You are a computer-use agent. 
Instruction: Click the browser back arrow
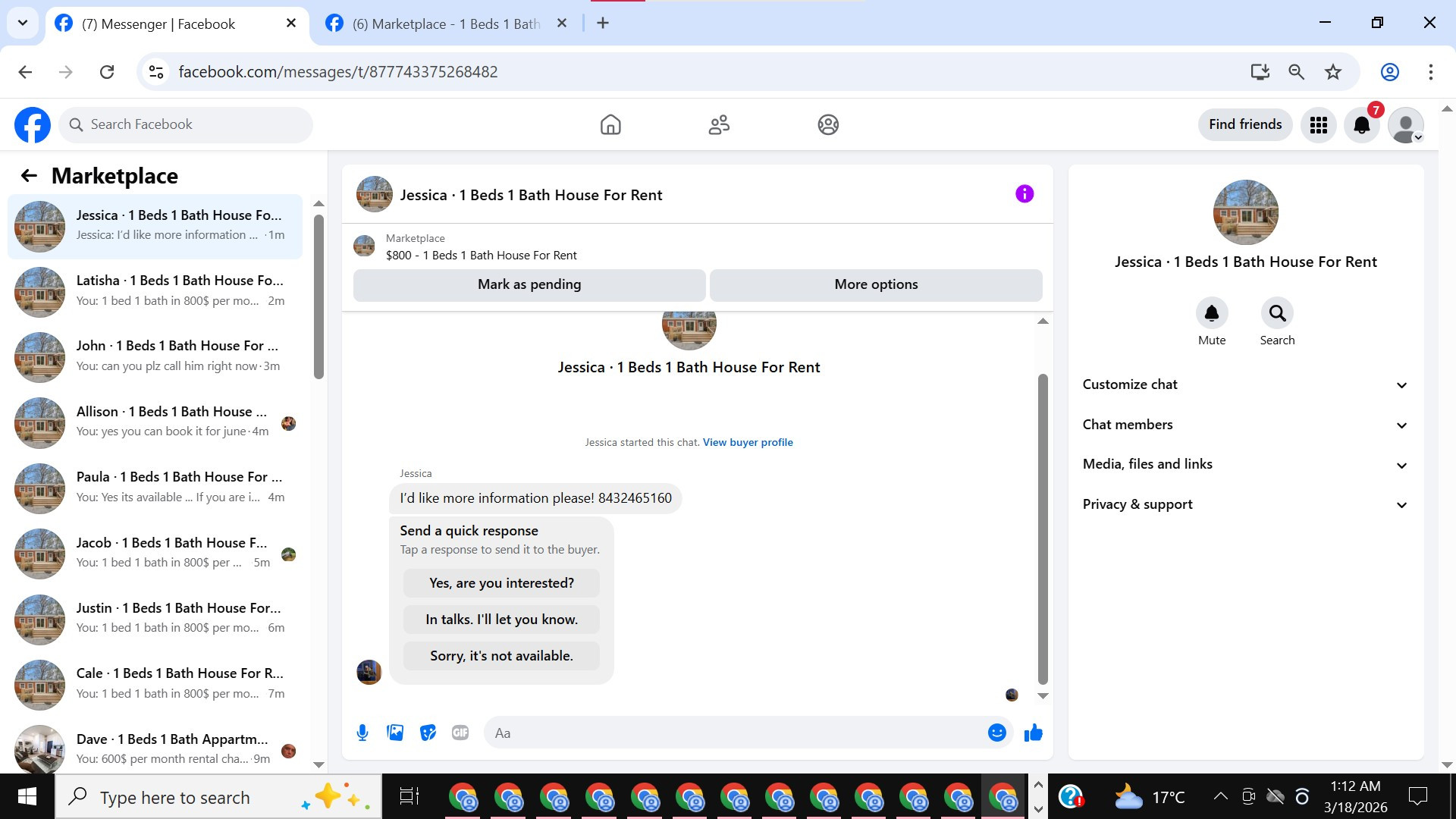pos(25,72)
